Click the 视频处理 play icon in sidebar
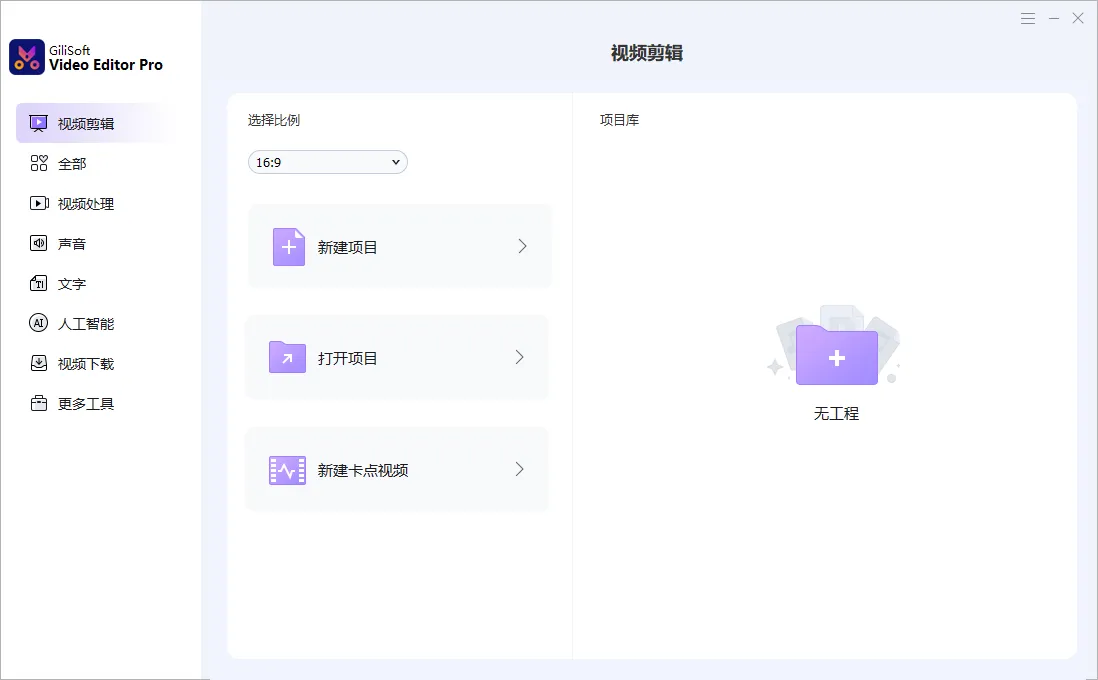This screenshot has height=680, width=1098. pos(39,204)
